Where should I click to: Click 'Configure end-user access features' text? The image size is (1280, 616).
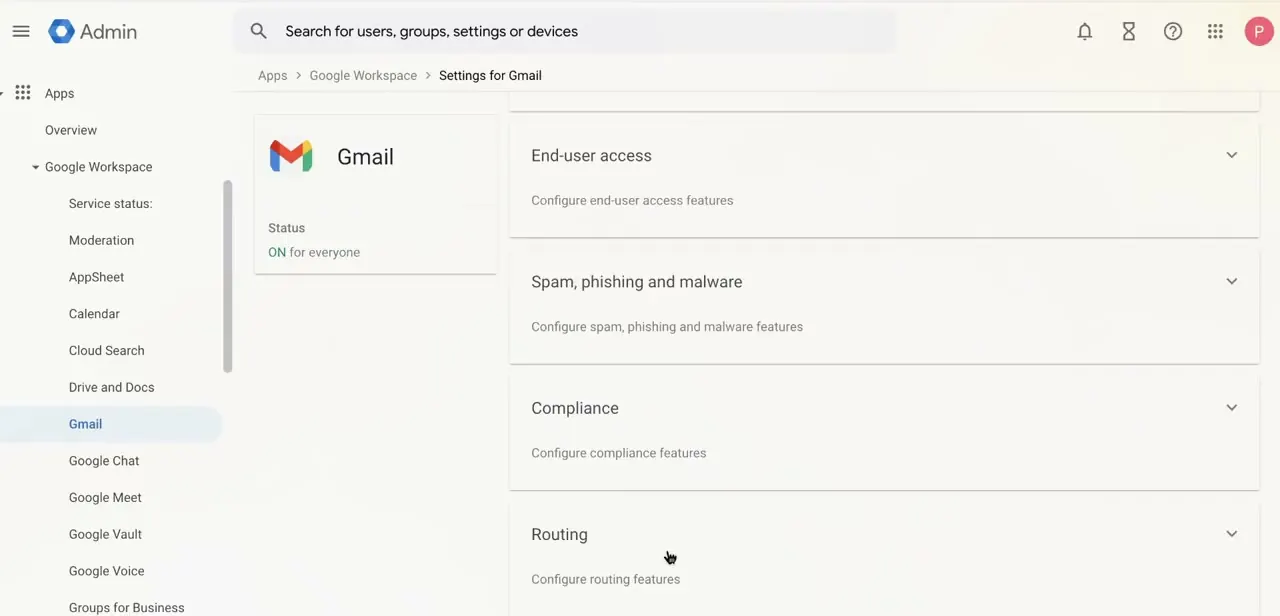[632, 200]
